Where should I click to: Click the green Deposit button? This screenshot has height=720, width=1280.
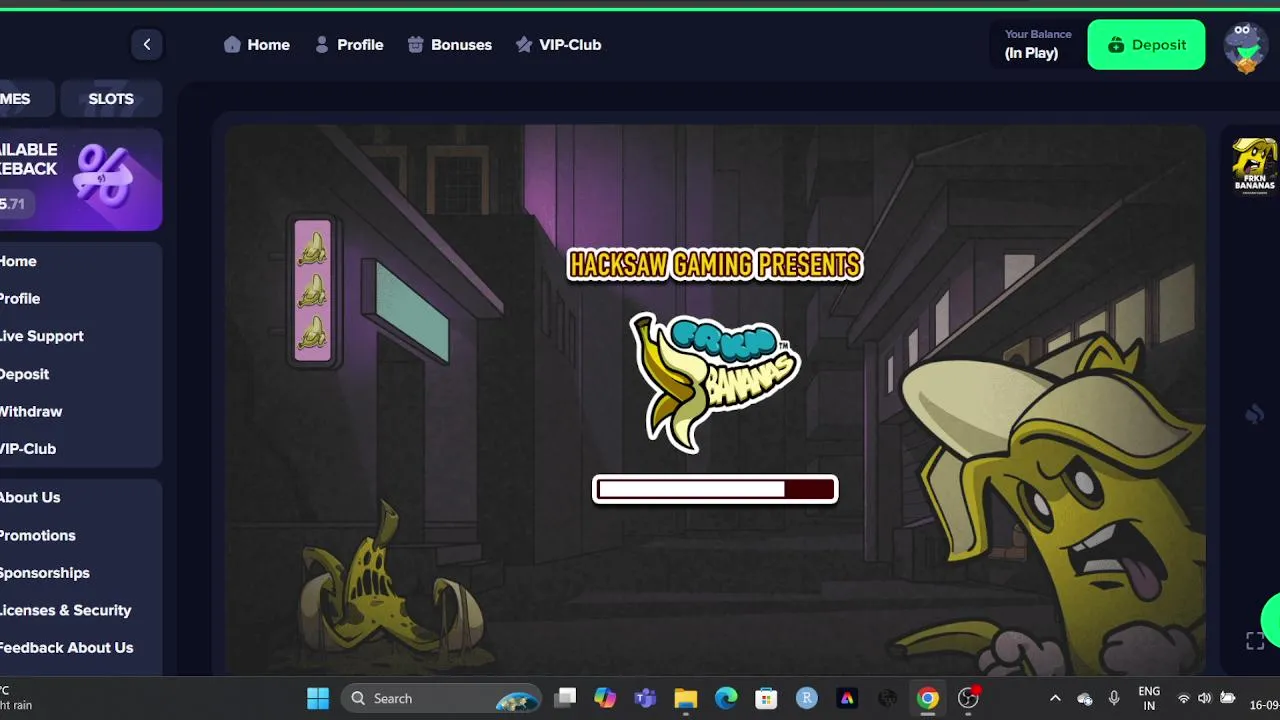(x=1146, y=45)
